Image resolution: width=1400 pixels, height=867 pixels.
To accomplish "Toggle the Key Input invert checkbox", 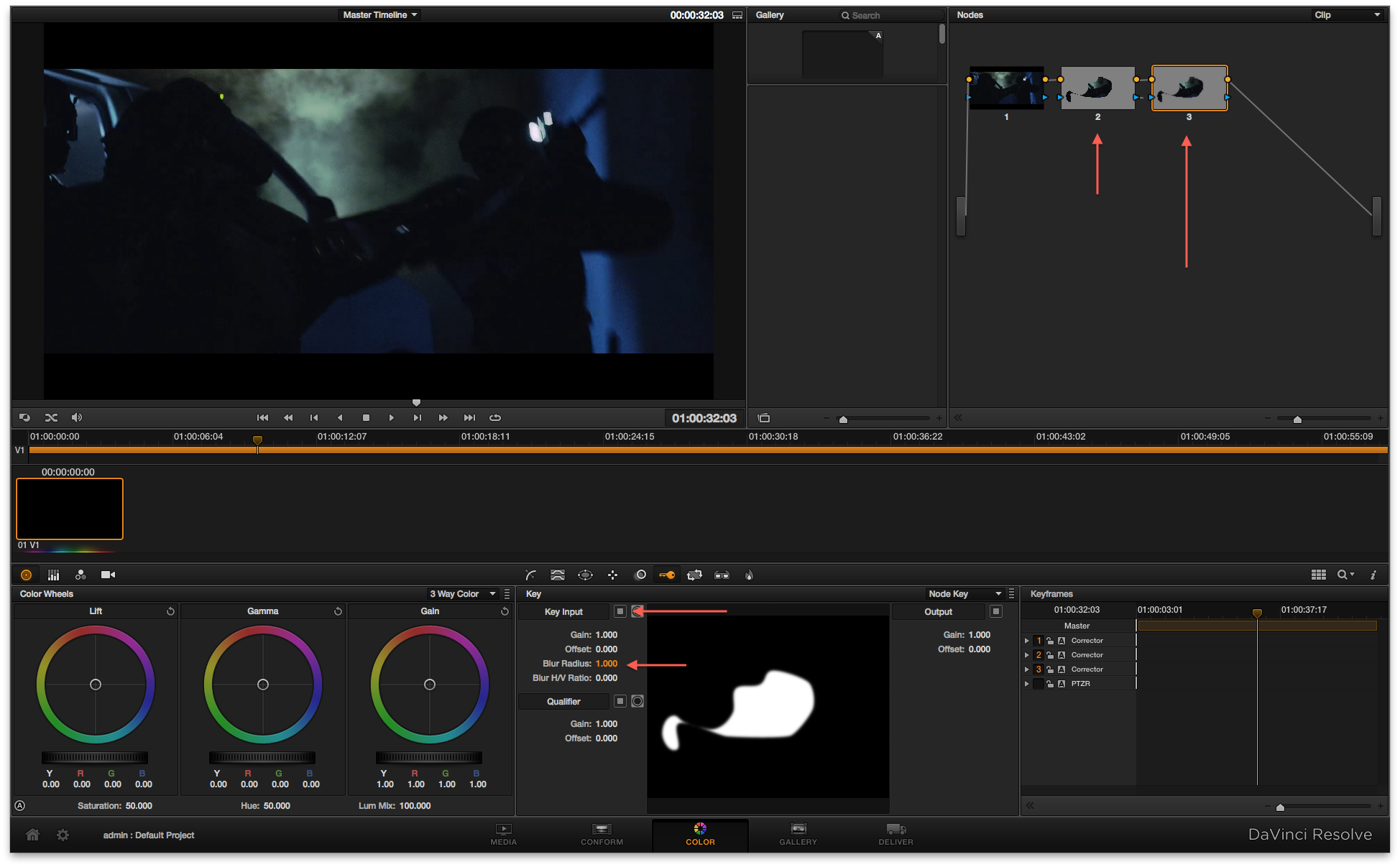I will pos(620,611).
